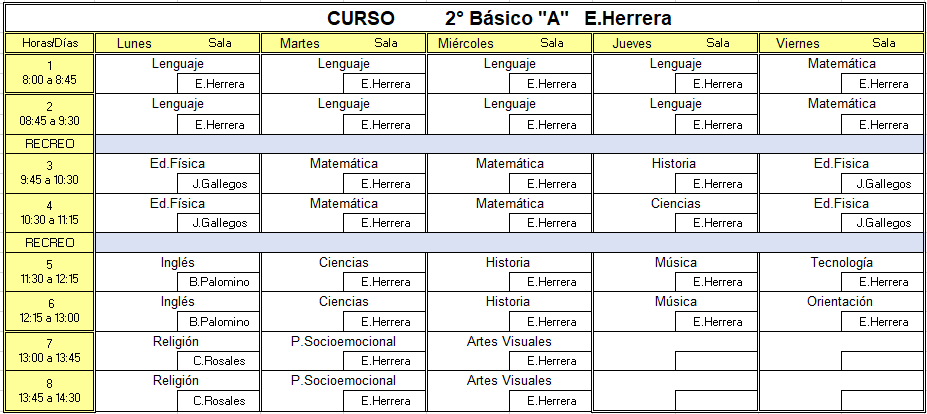Click Orientación subject cell on Friday

(841, 302)
